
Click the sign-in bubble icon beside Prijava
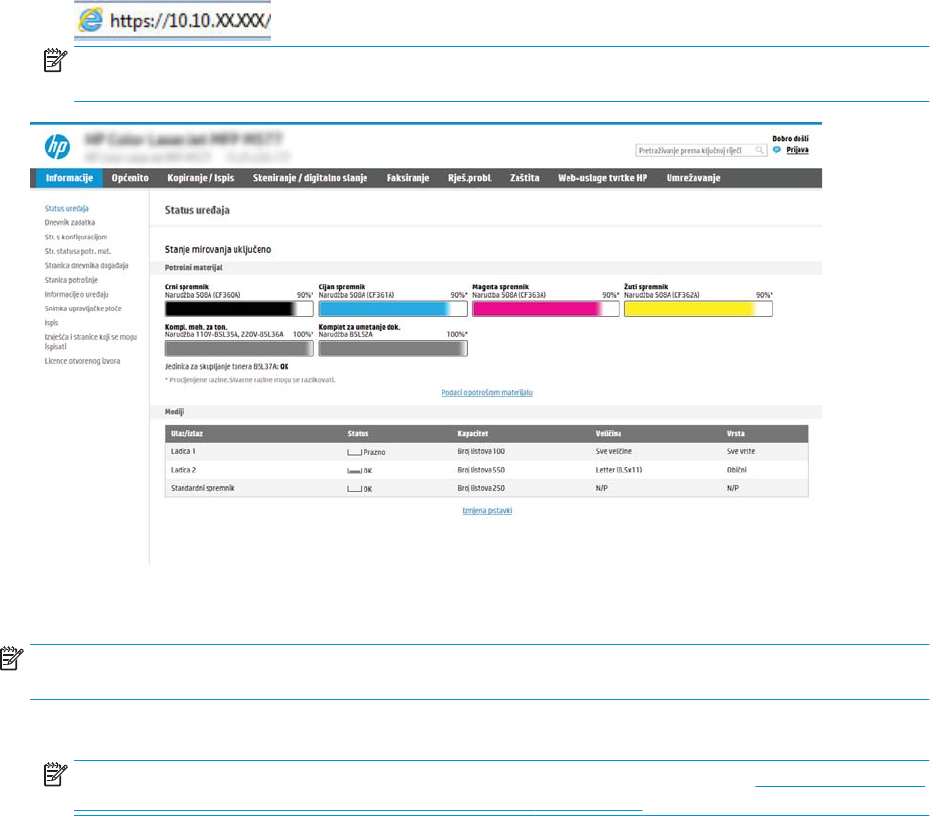pyautogui.click(x=777, y=150)
